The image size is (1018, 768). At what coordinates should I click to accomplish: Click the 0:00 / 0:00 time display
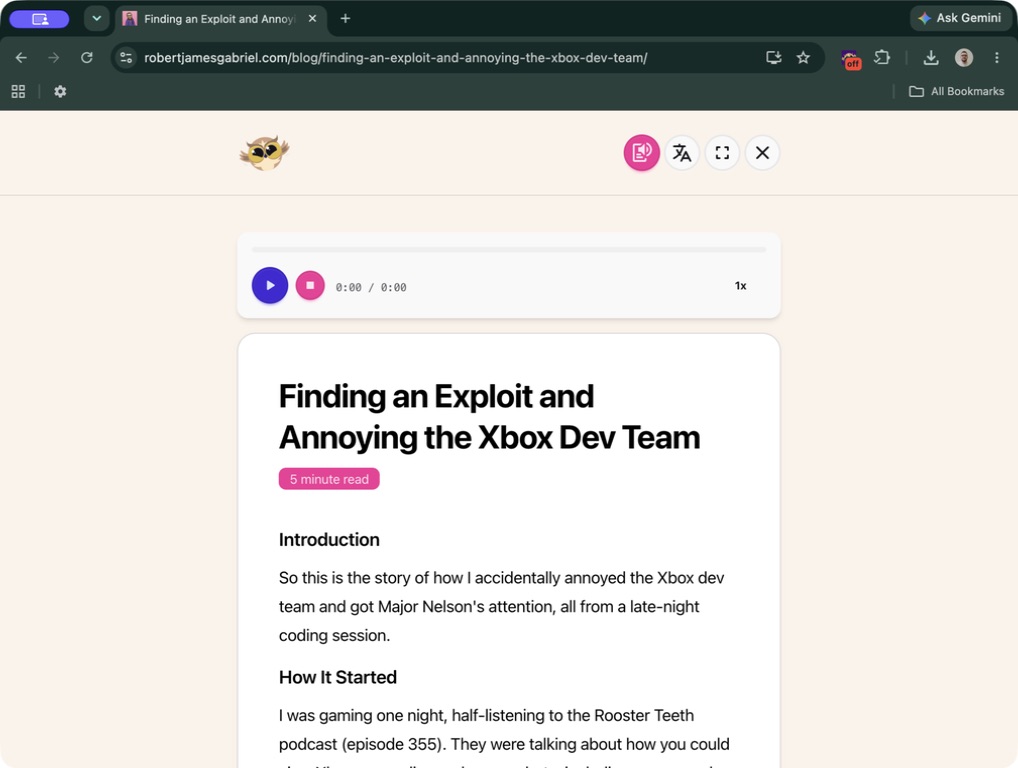click(371, 287)
